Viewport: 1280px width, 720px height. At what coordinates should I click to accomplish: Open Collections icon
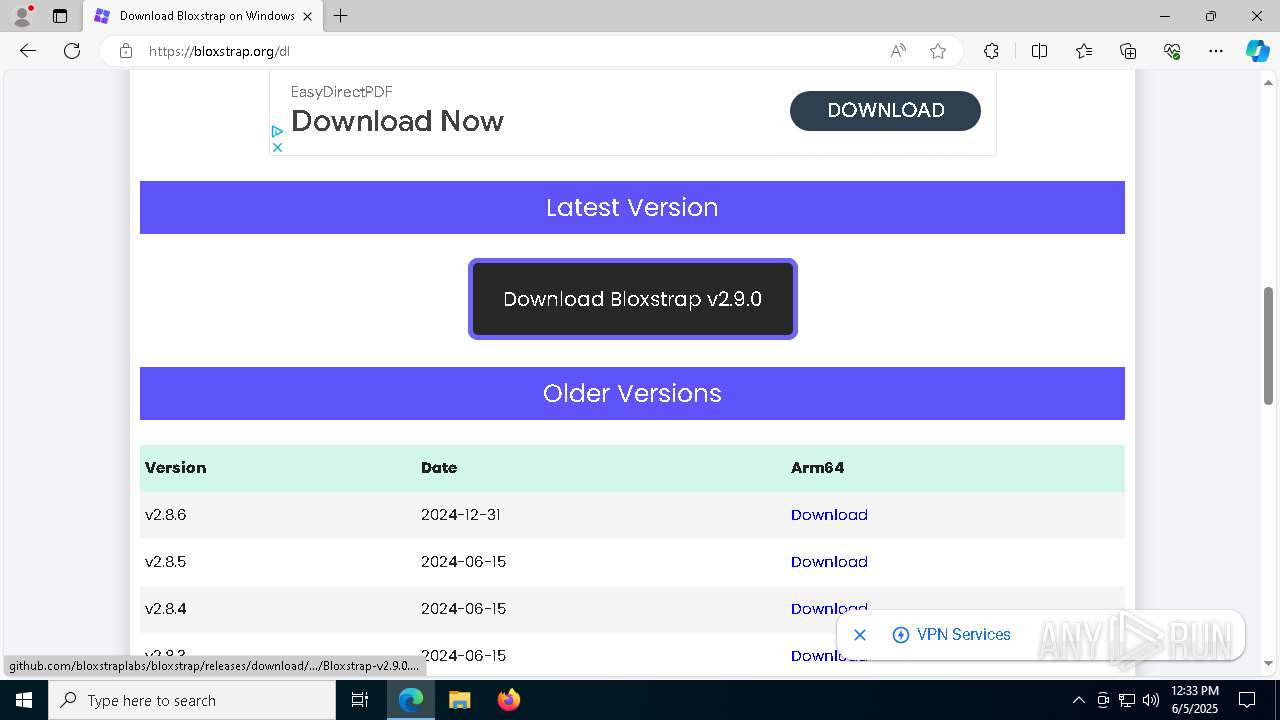(1128, 51)
